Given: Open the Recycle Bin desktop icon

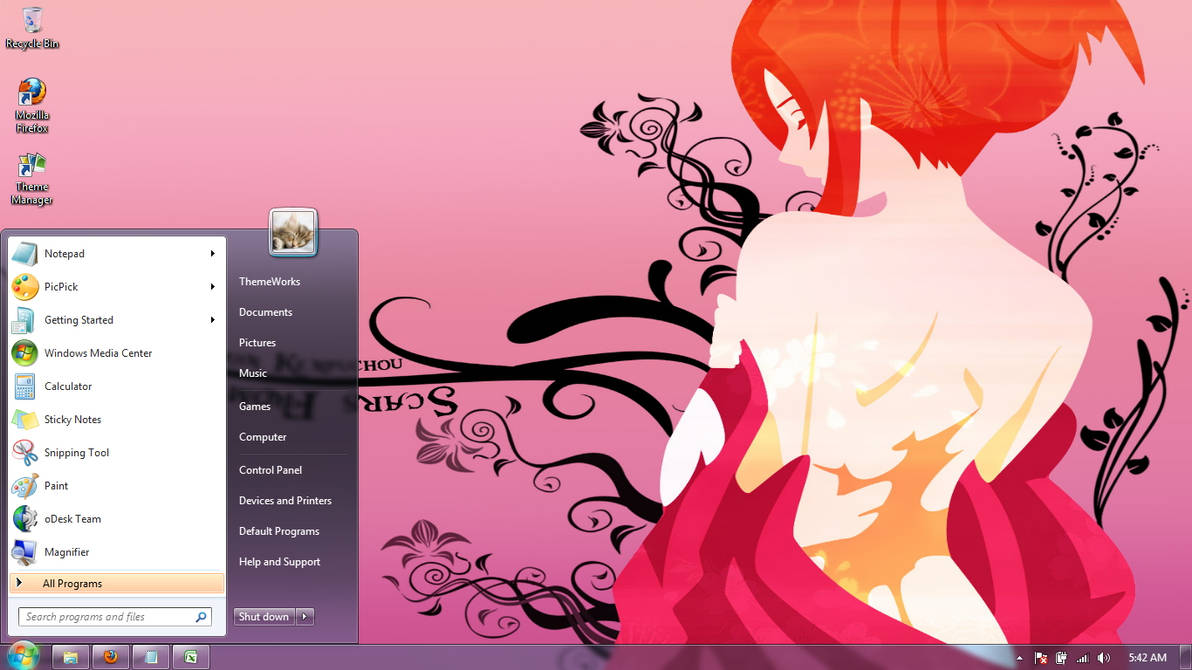Looking at the screenshot, I should click(x=32, y=27).
